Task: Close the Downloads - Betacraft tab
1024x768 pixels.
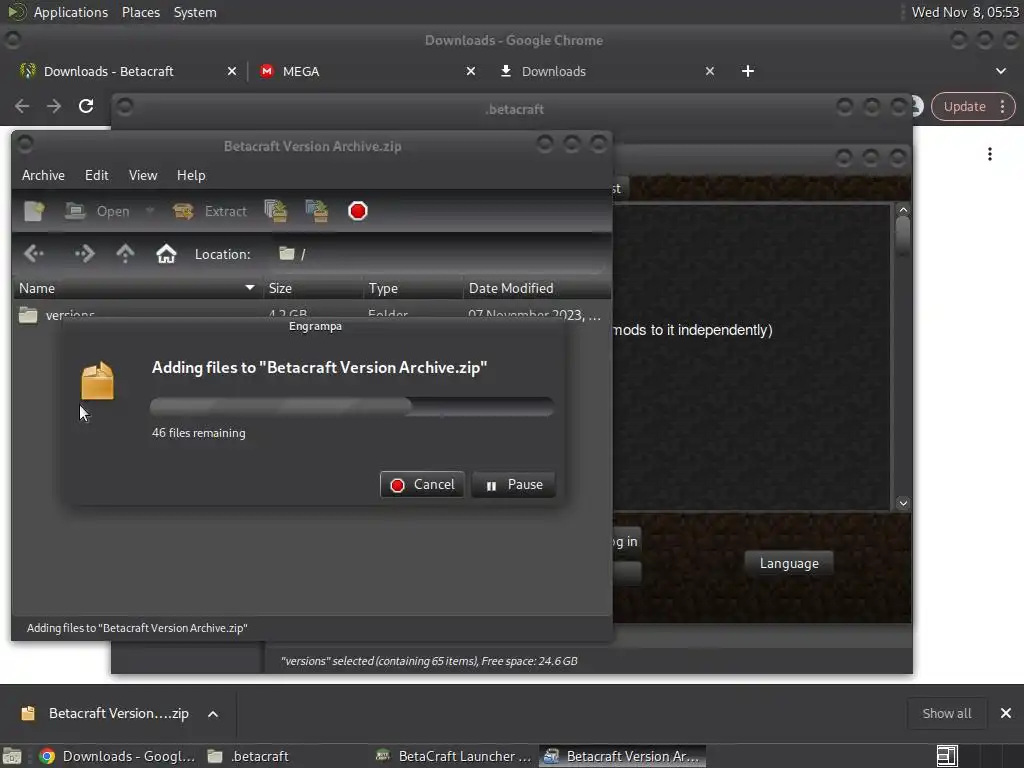Action: (x=232, y=71)
